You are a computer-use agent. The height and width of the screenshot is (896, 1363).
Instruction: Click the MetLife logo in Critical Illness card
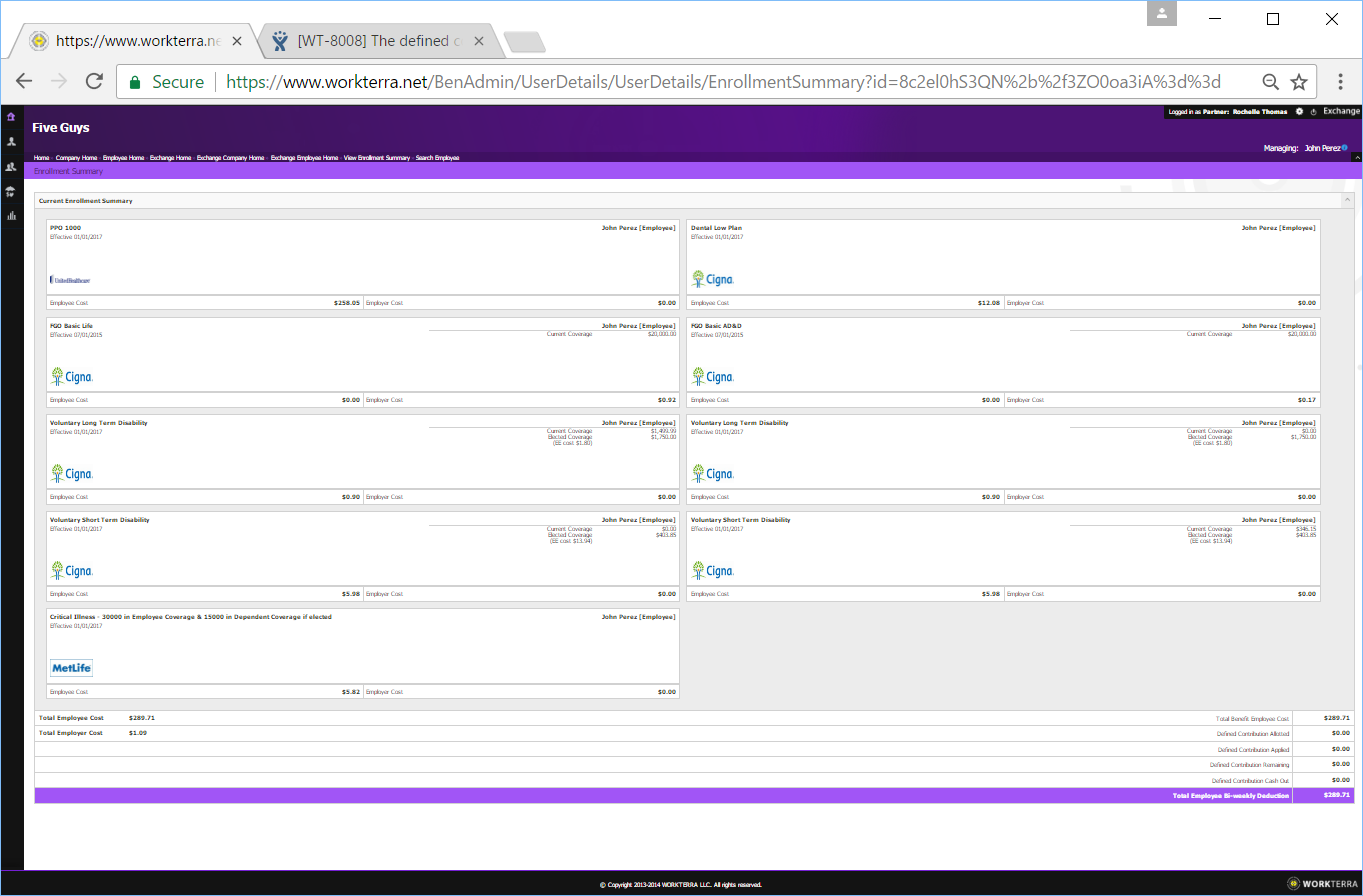pos(71,667)
